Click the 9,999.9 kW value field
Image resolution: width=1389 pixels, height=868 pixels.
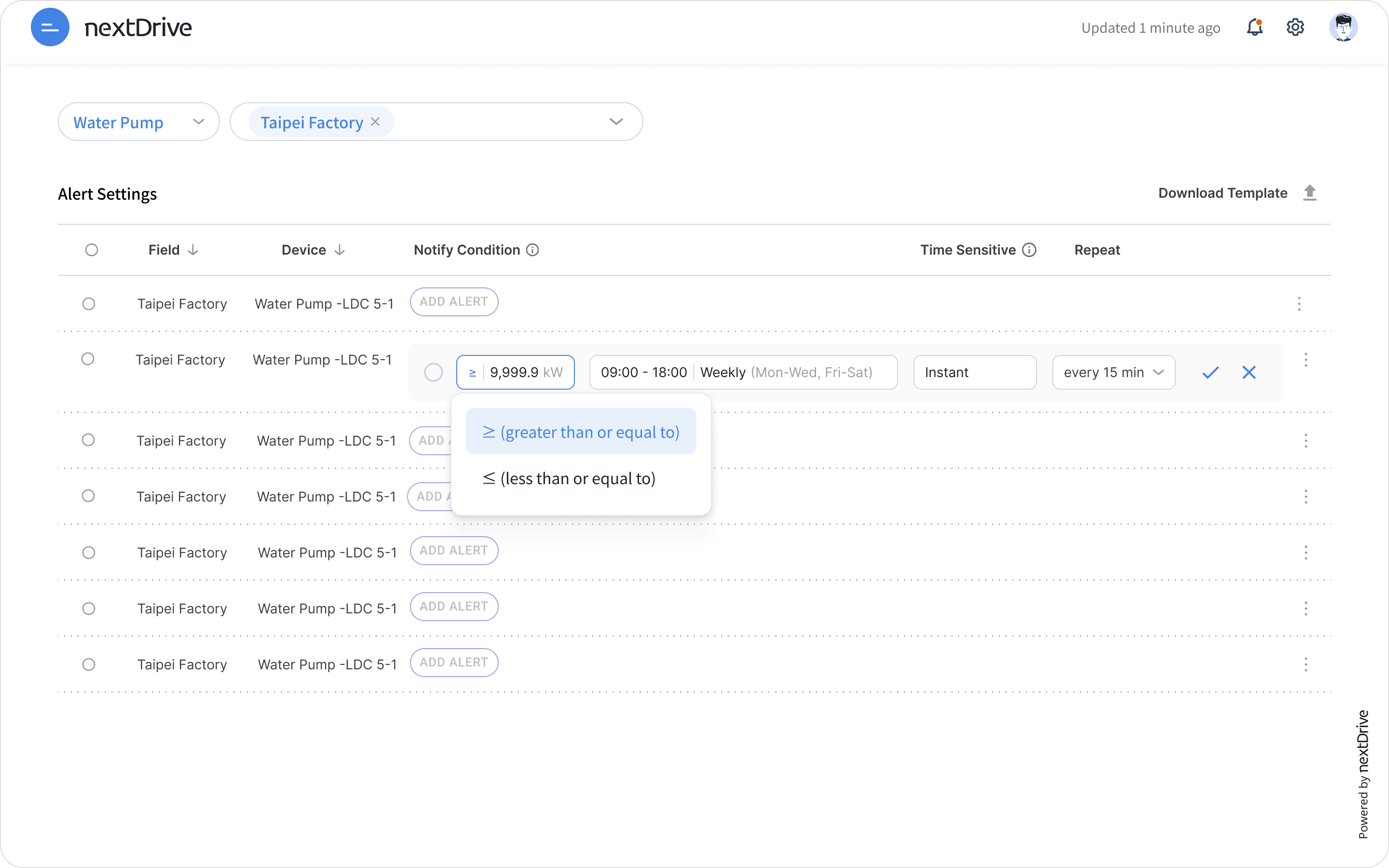[x=526, y=373]
